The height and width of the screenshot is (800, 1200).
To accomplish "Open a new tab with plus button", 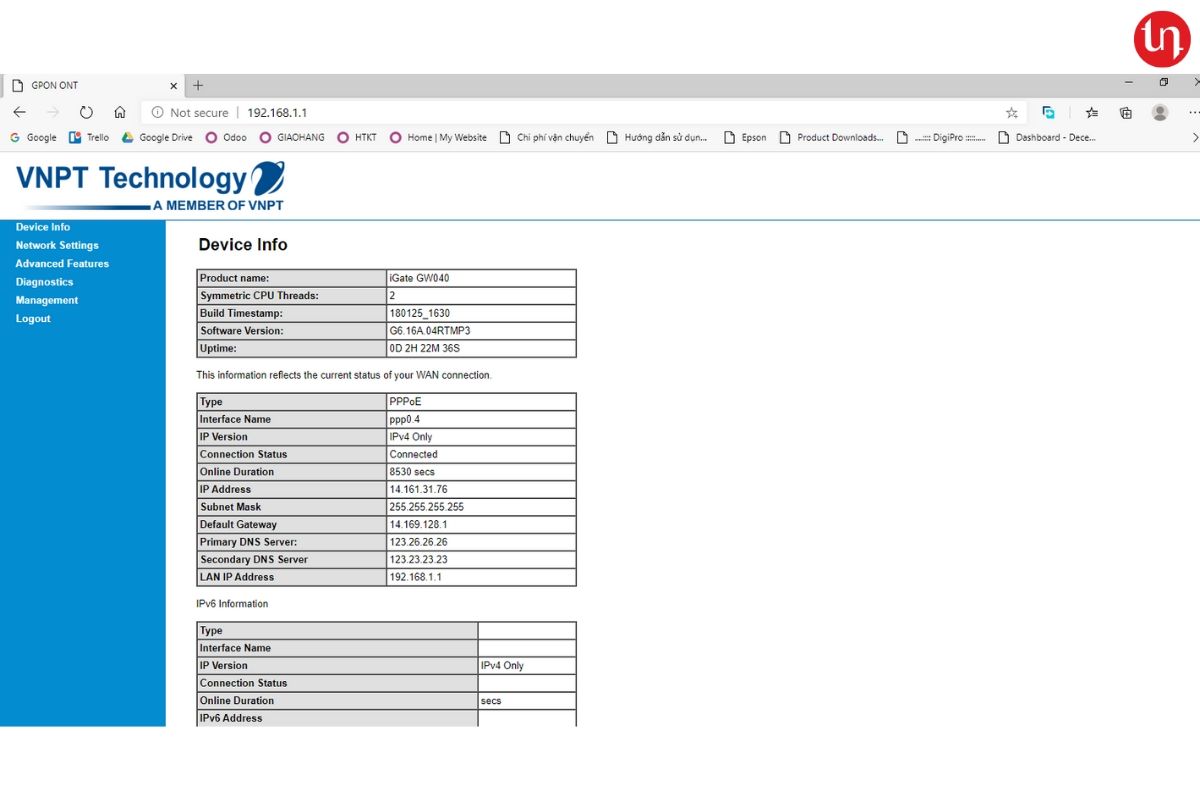I will pos(198,85).
